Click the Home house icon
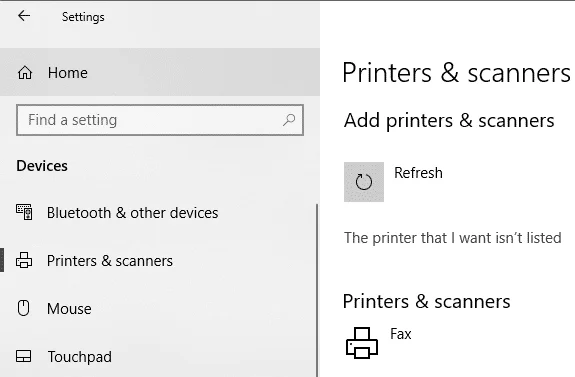The image size is (575, 377). click(x=25, y=73)
